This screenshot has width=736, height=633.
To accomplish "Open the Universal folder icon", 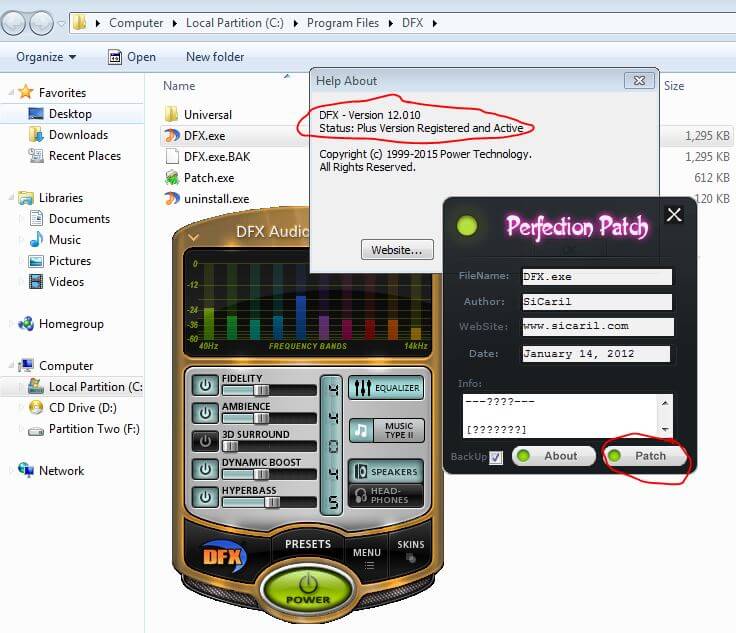I will pos(172,114).
